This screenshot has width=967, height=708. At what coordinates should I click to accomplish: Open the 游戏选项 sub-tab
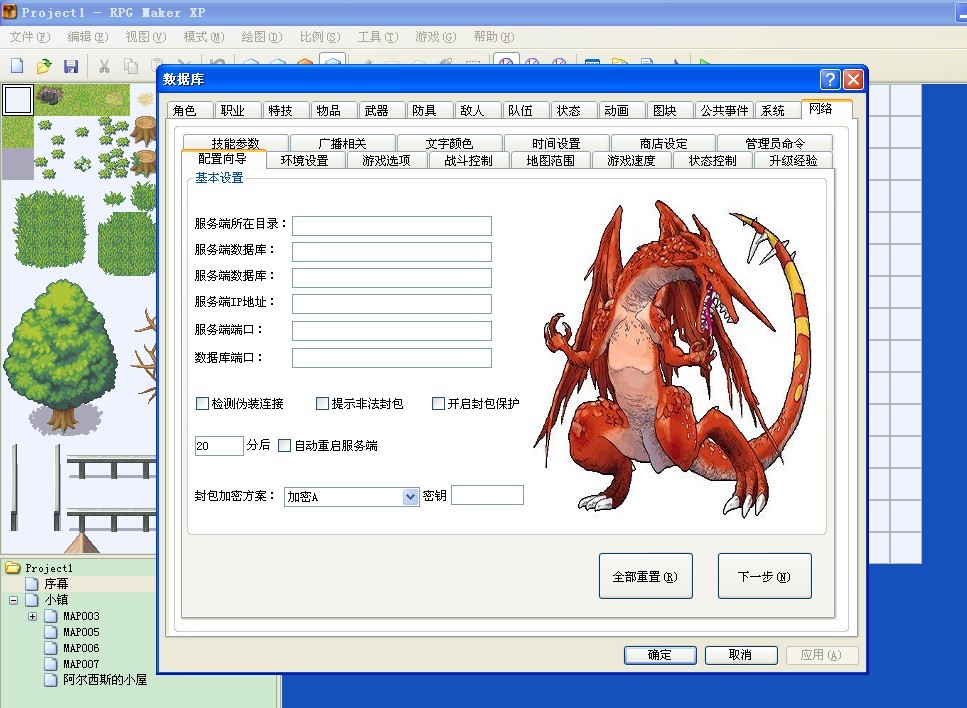[x=386, y=160]
